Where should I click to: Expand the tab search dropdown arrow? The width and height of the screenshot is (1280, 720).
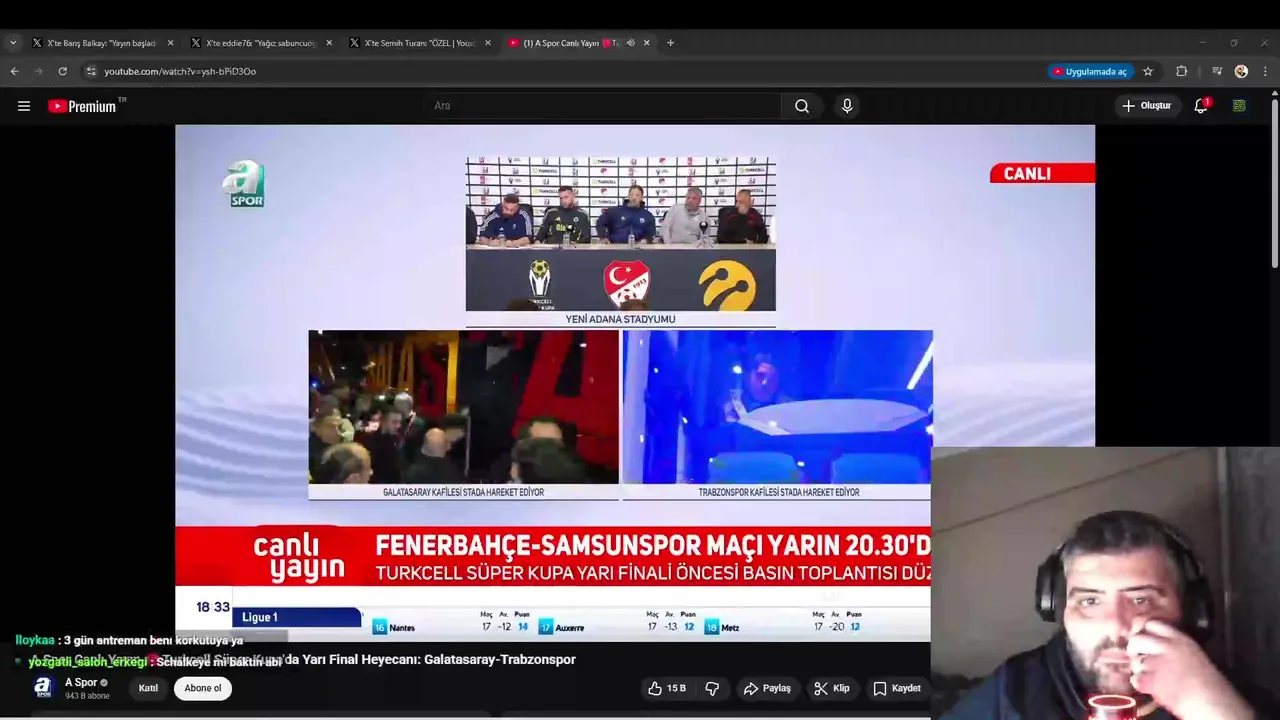point(12,43)
